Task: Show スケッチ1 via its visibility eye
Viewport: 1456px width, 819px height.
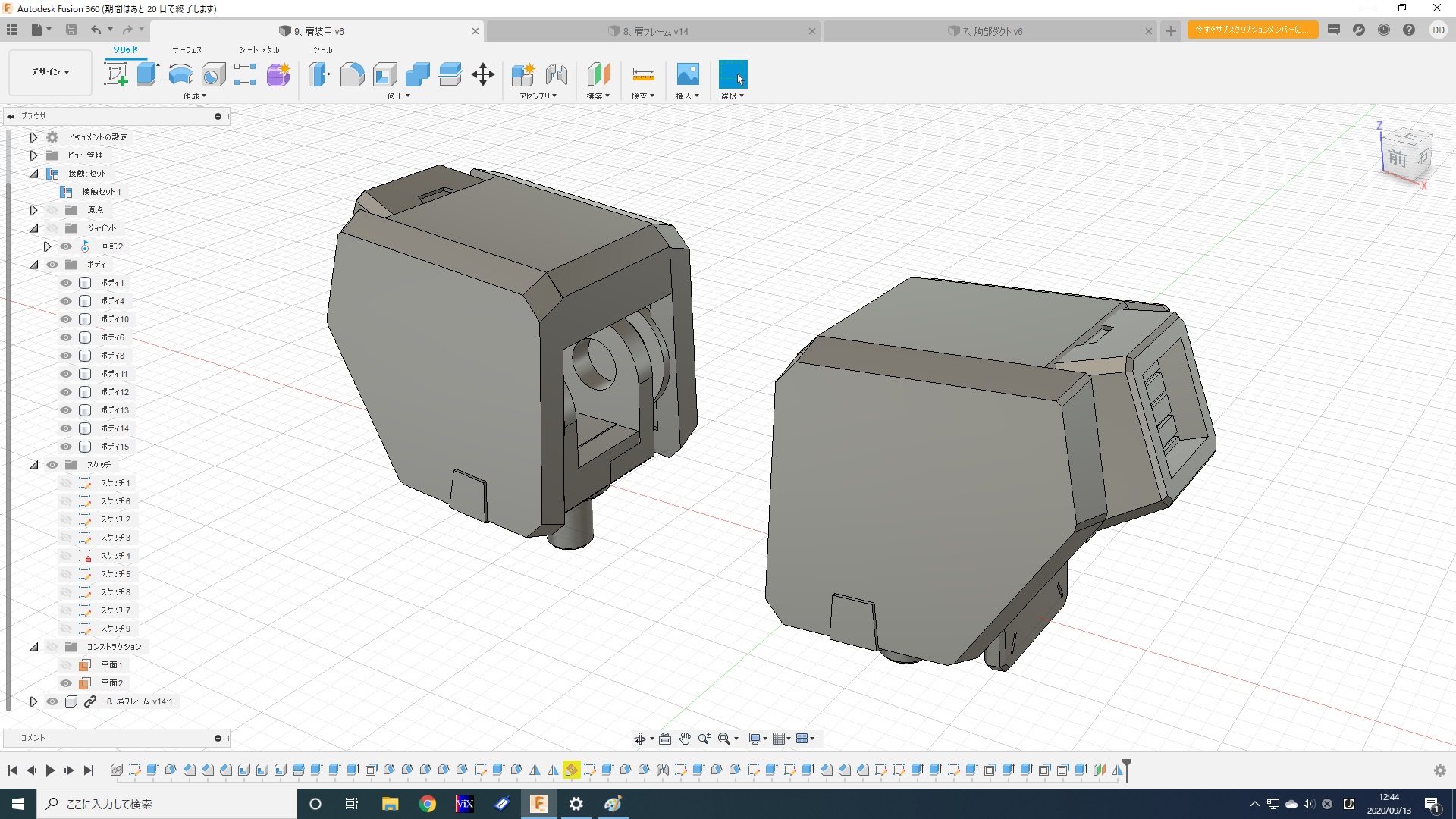Action: point(66,483)
